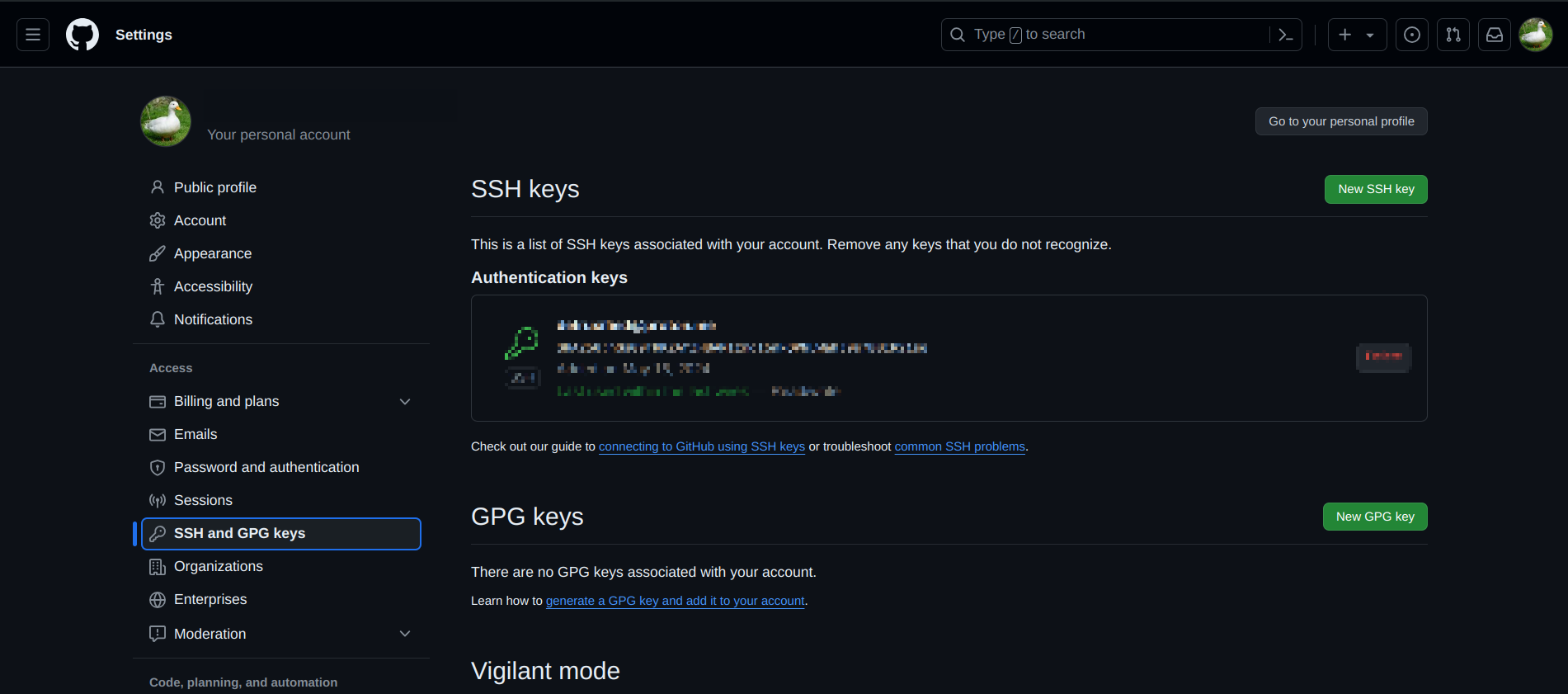Image resolution: width=1568 pixels, height=694 pixels.
Task: Open Password and authentication settings
Action: [x=266, y=467]
